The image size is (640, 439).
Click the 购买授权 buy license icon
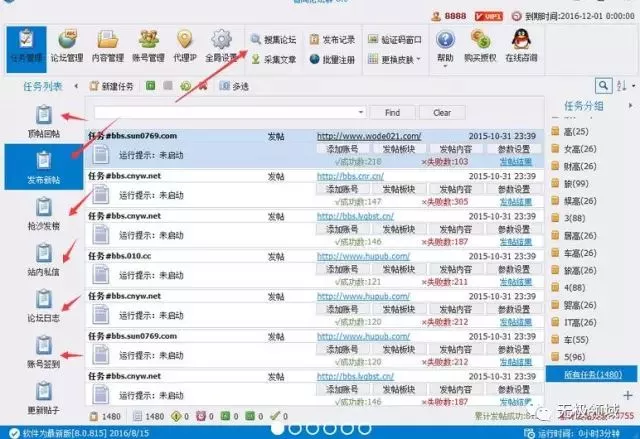coord(480,46)
